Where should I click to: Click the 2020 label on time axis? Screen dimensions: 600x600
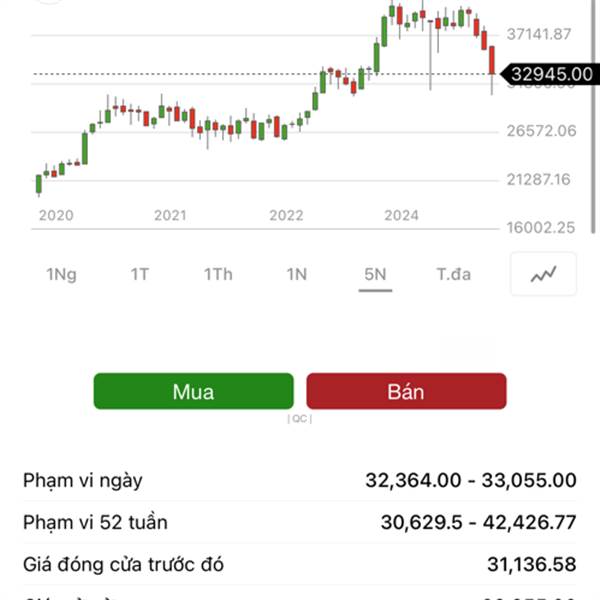(56, 215)
